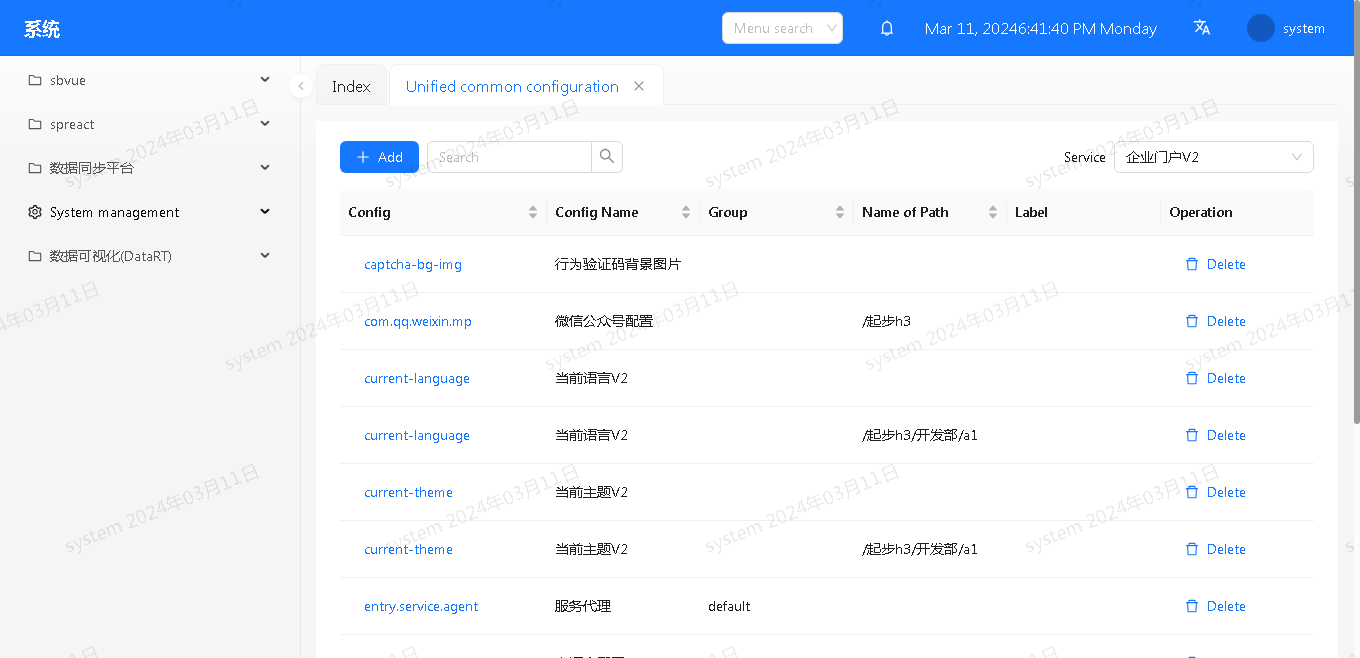Open the language translation switcher icon
This screenshot has width=1360, height=658.
click(1202, 28)
